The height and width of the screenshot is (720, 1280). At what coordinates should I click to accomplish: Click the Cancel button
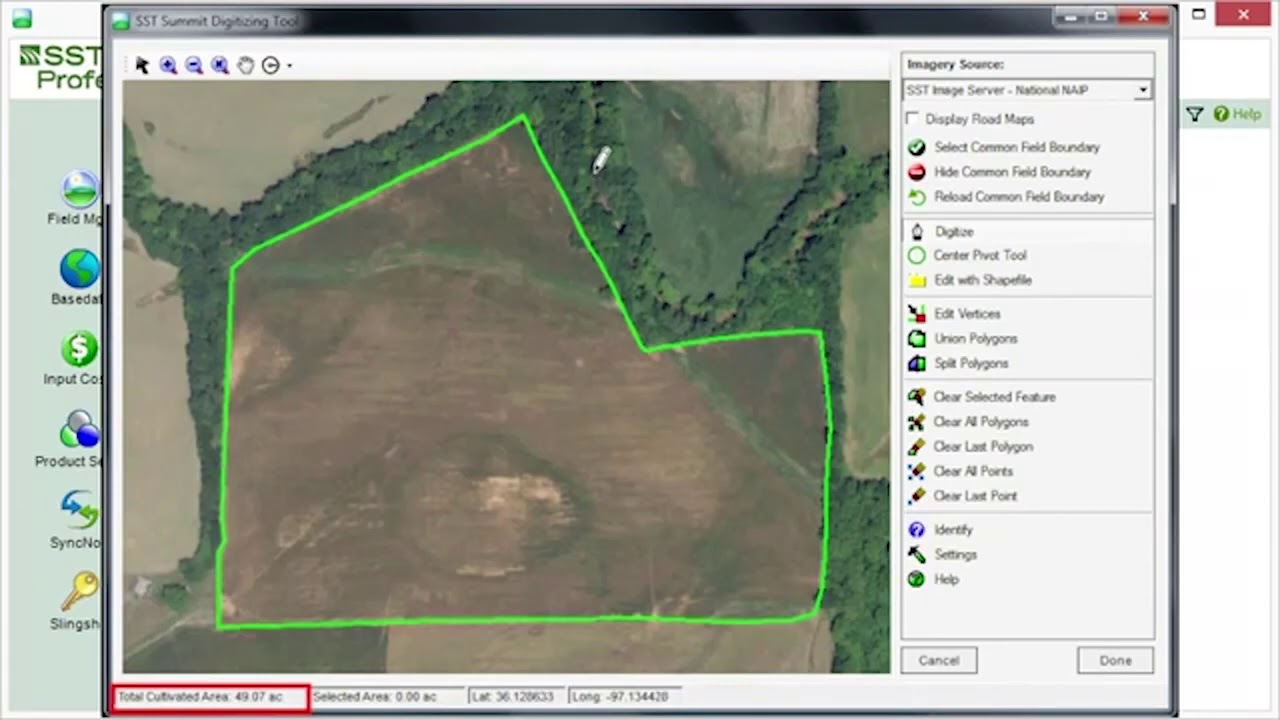(939, 660)
